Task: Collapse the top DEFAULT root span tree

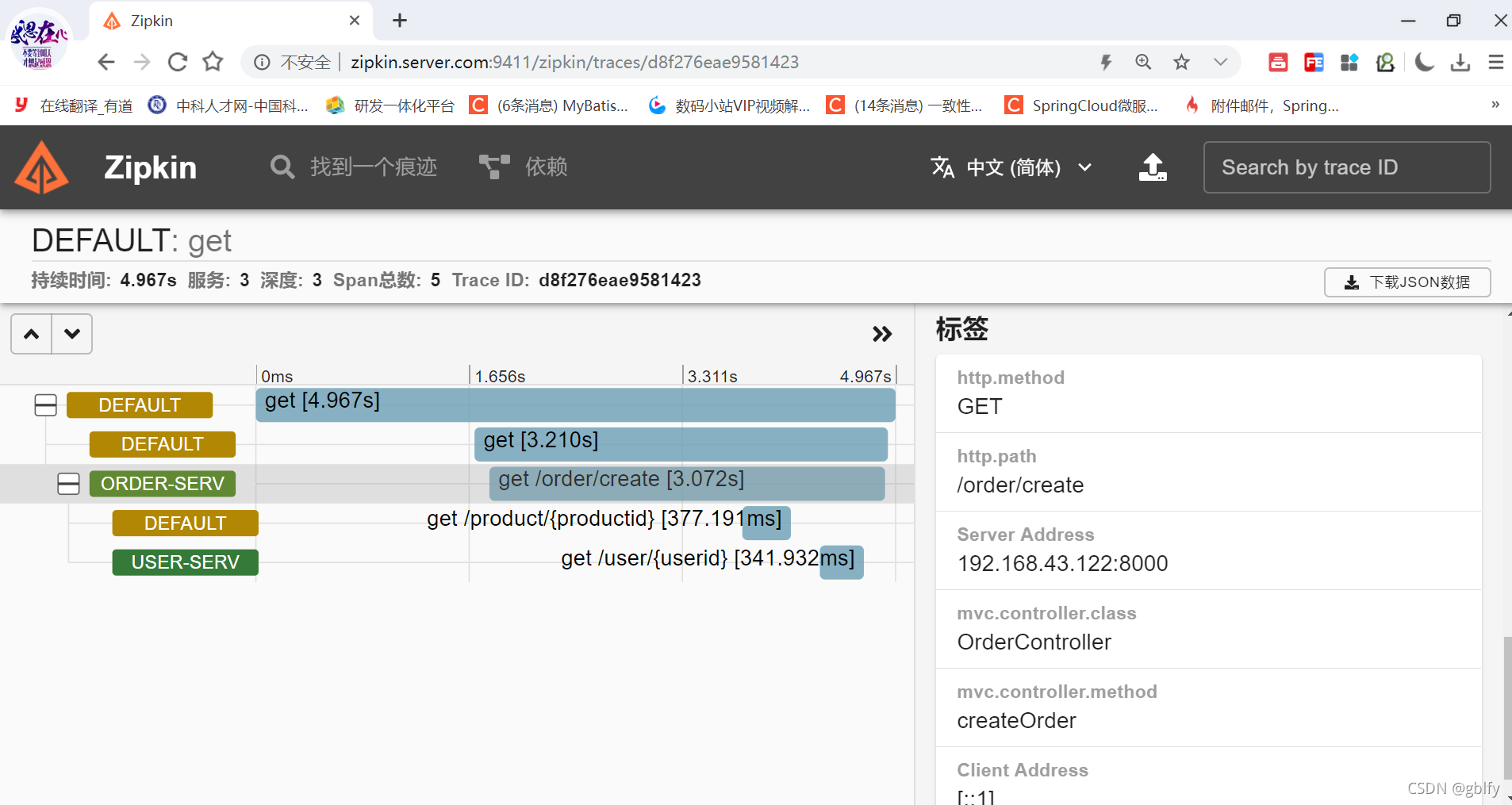Action: tap(46, 405)
